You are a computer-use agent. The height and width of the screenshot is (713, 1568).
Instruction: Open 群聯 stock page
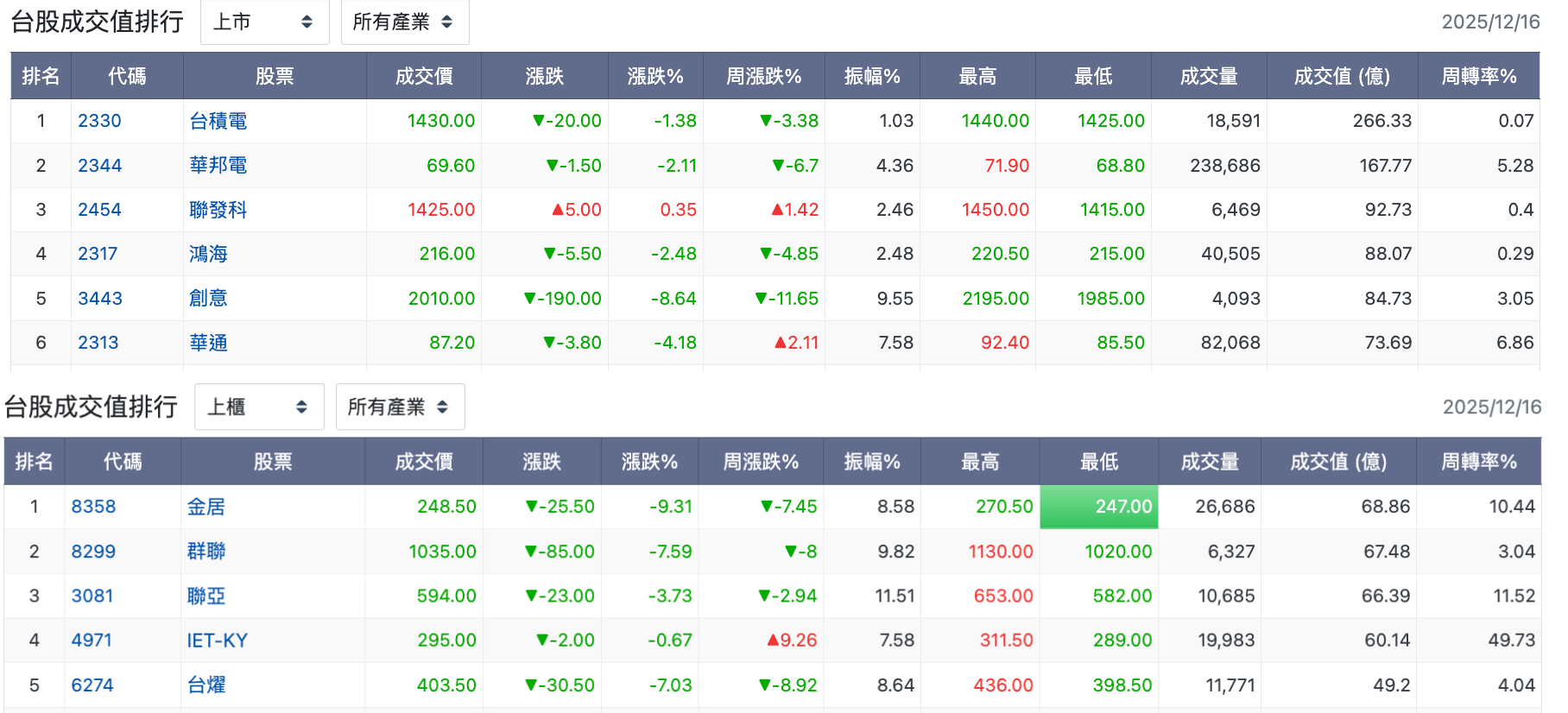[206, 552]
